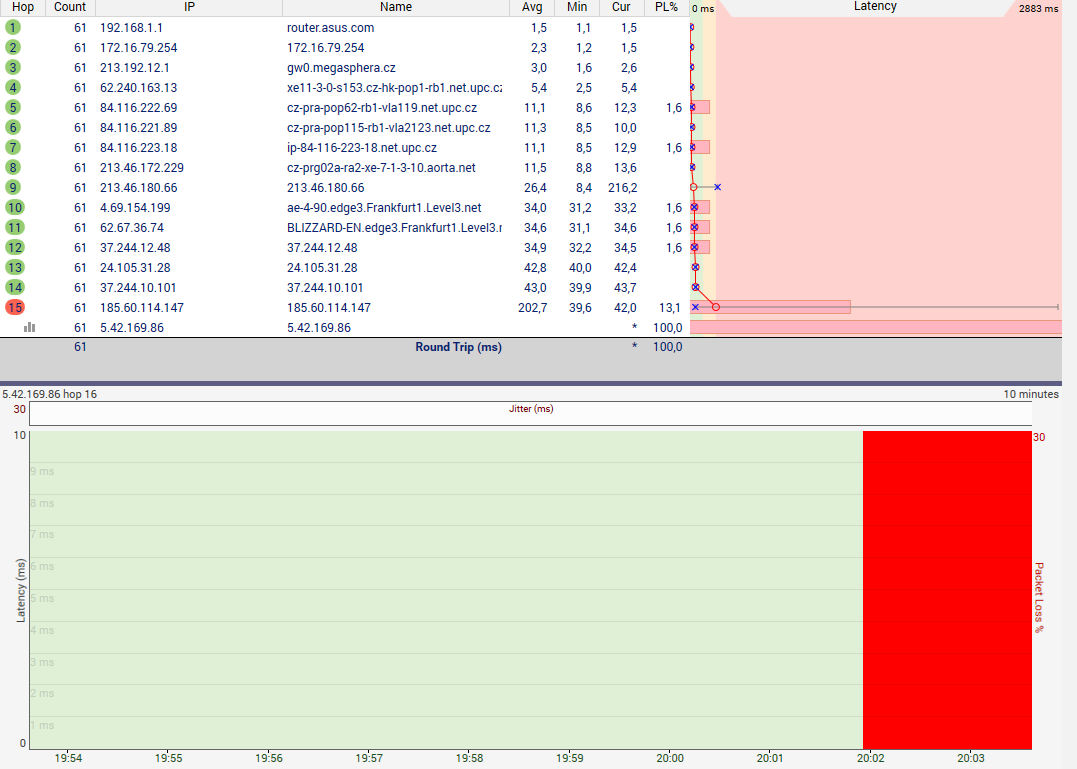1077x769 pixels.
Task: Select ae-4-90.edge3.Frankfurt1.Level3.net name
Action: [384, 207]
